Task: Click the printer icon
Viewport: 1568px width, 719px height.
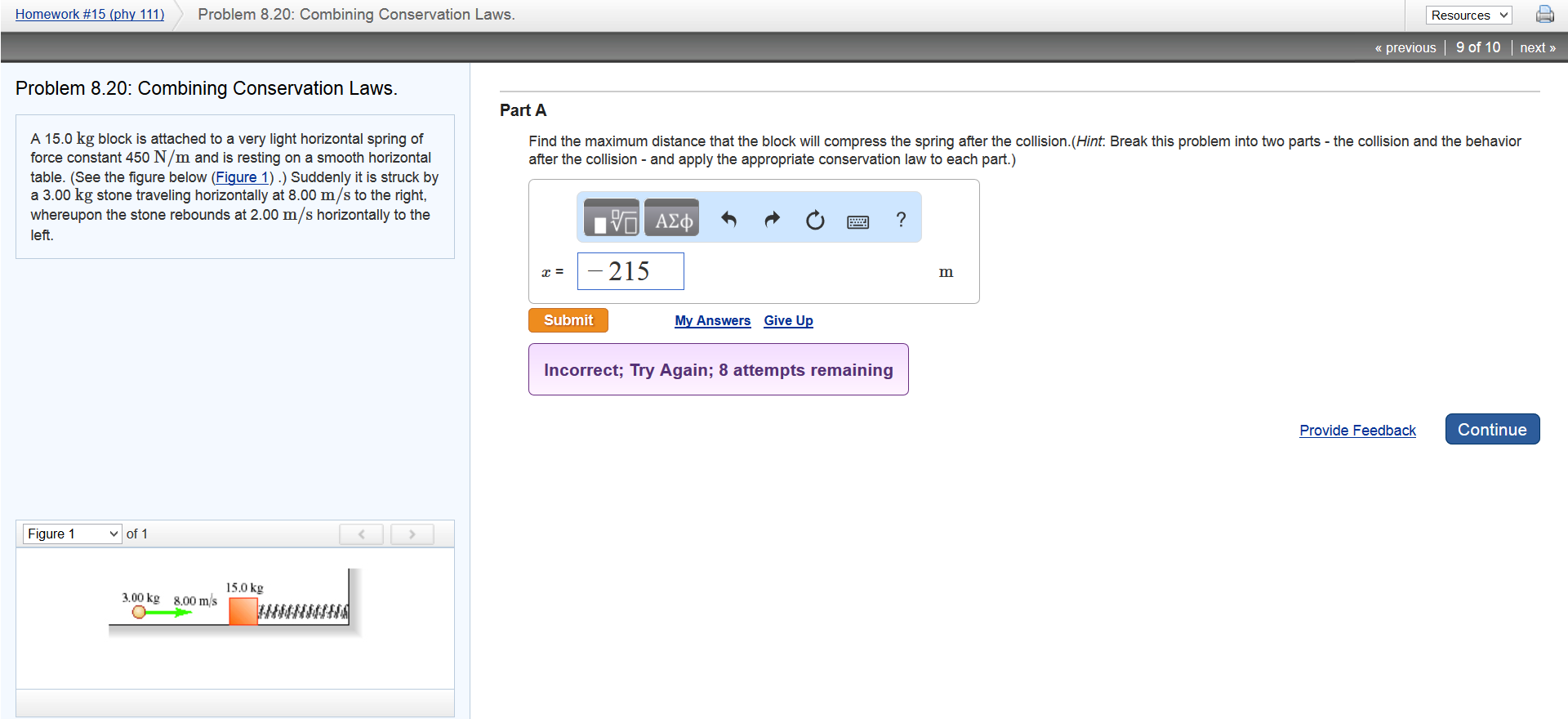Action: coord(1544,15)
